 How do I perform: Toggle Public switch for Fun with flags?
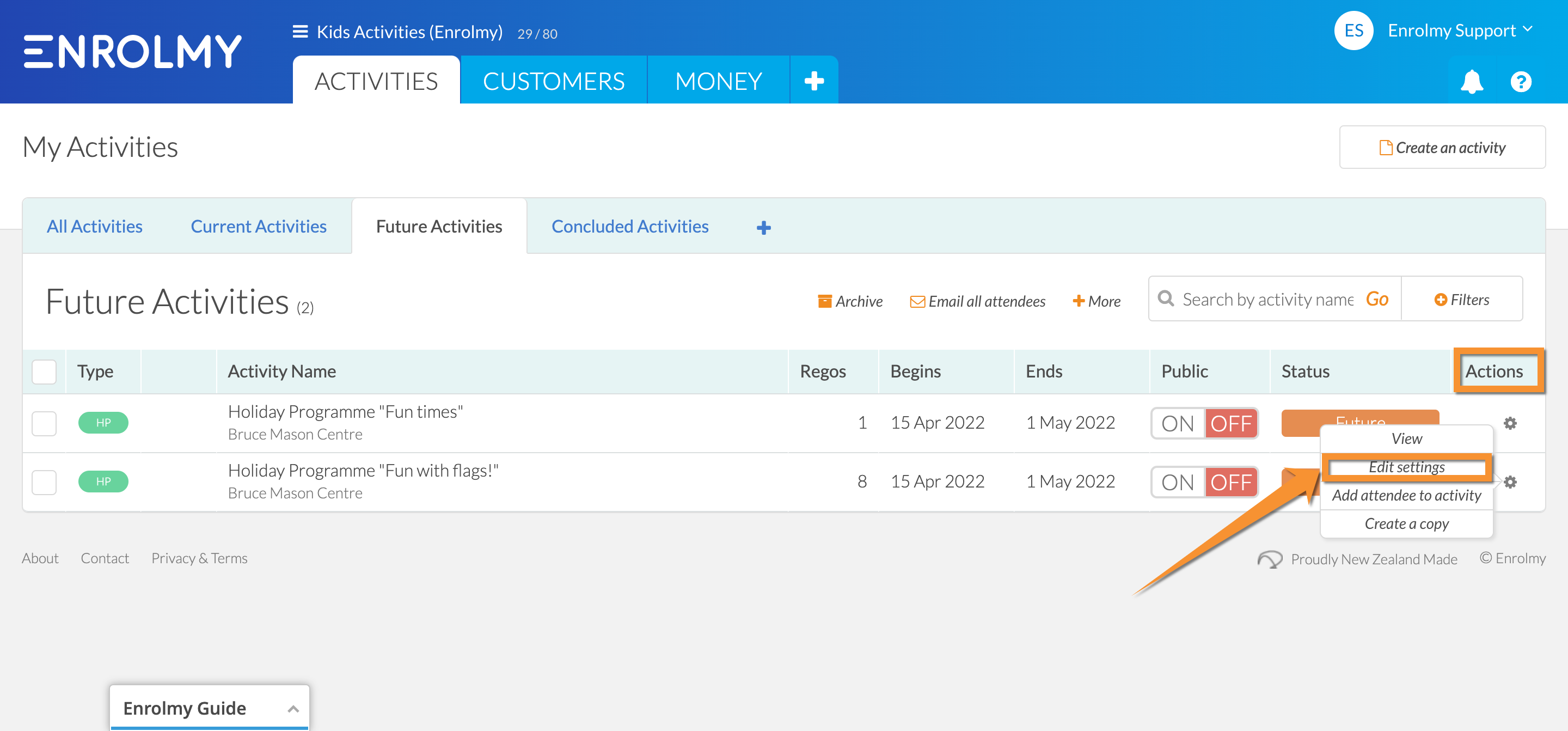click(1204, 483)
